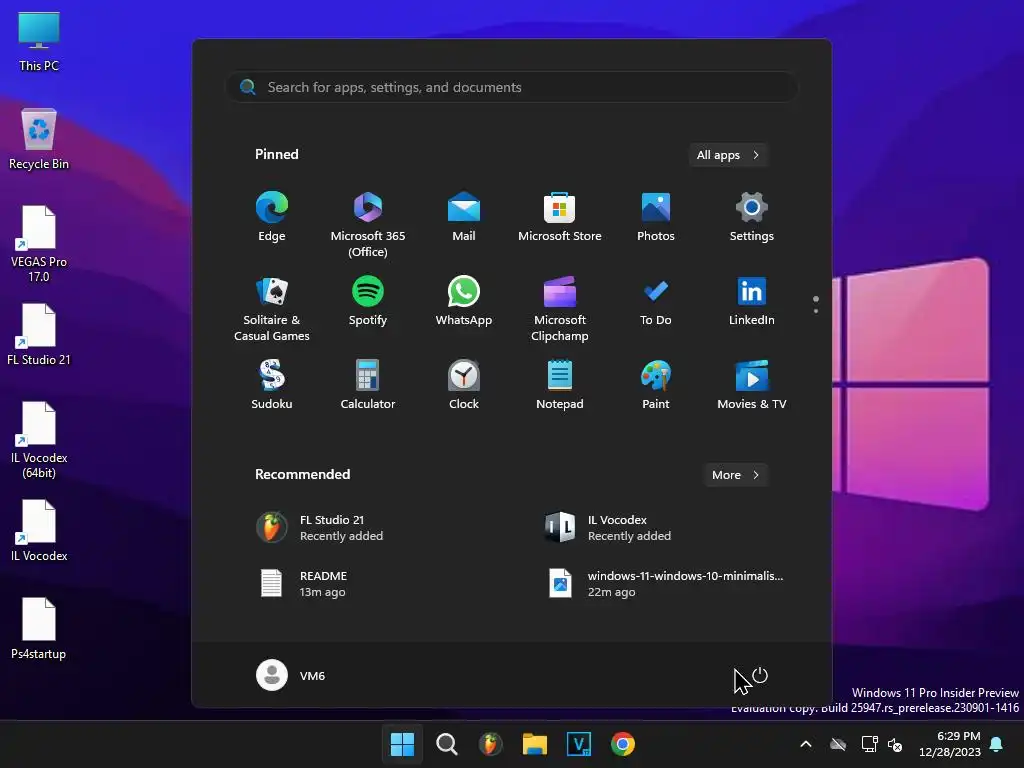The width and height of the screenshot is (1024, 768).
Task: Launch Sudoku game
Action: click(272, 385)
